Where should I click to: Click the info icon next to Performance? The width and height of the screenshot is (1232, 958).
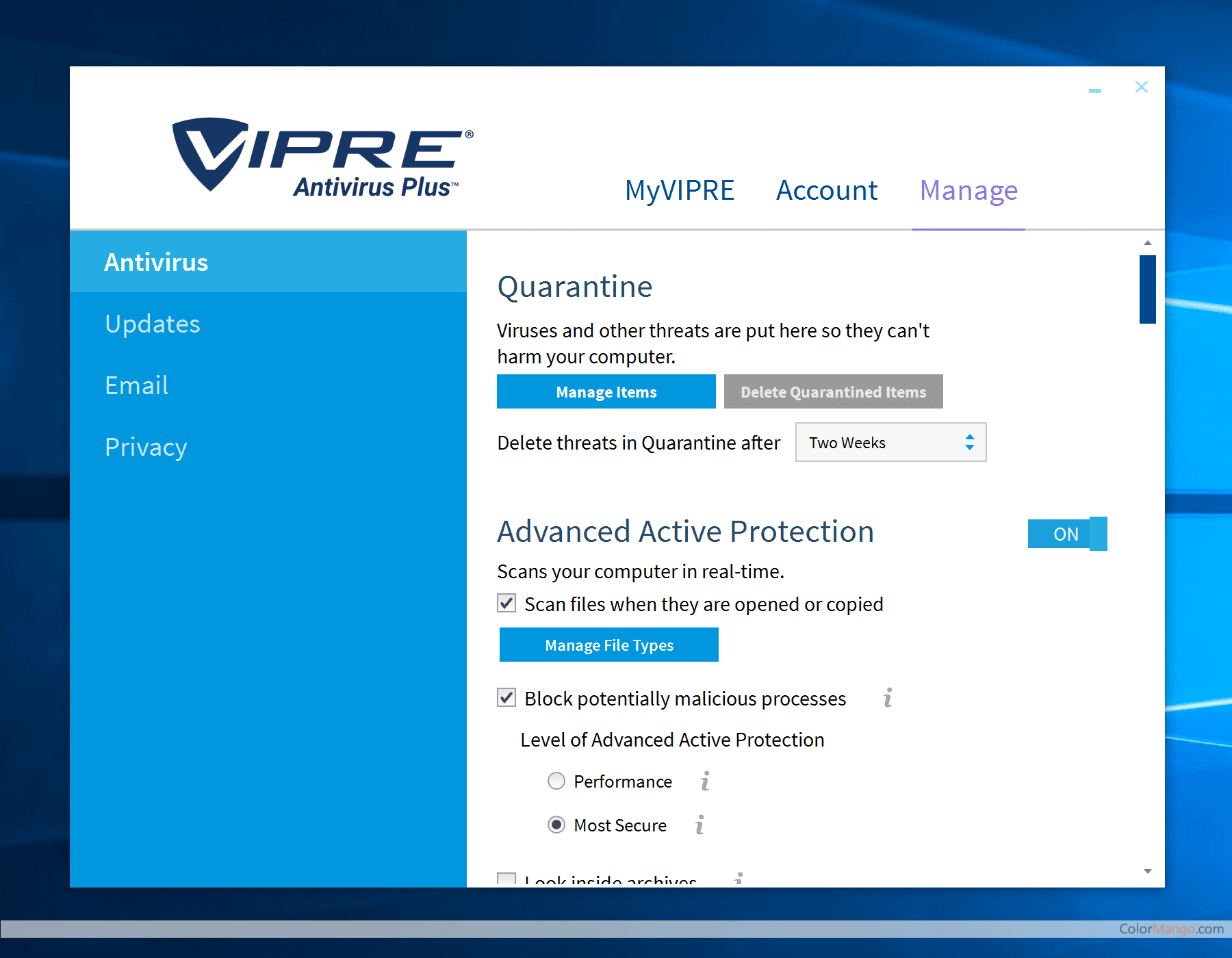(x=705, y=781)
